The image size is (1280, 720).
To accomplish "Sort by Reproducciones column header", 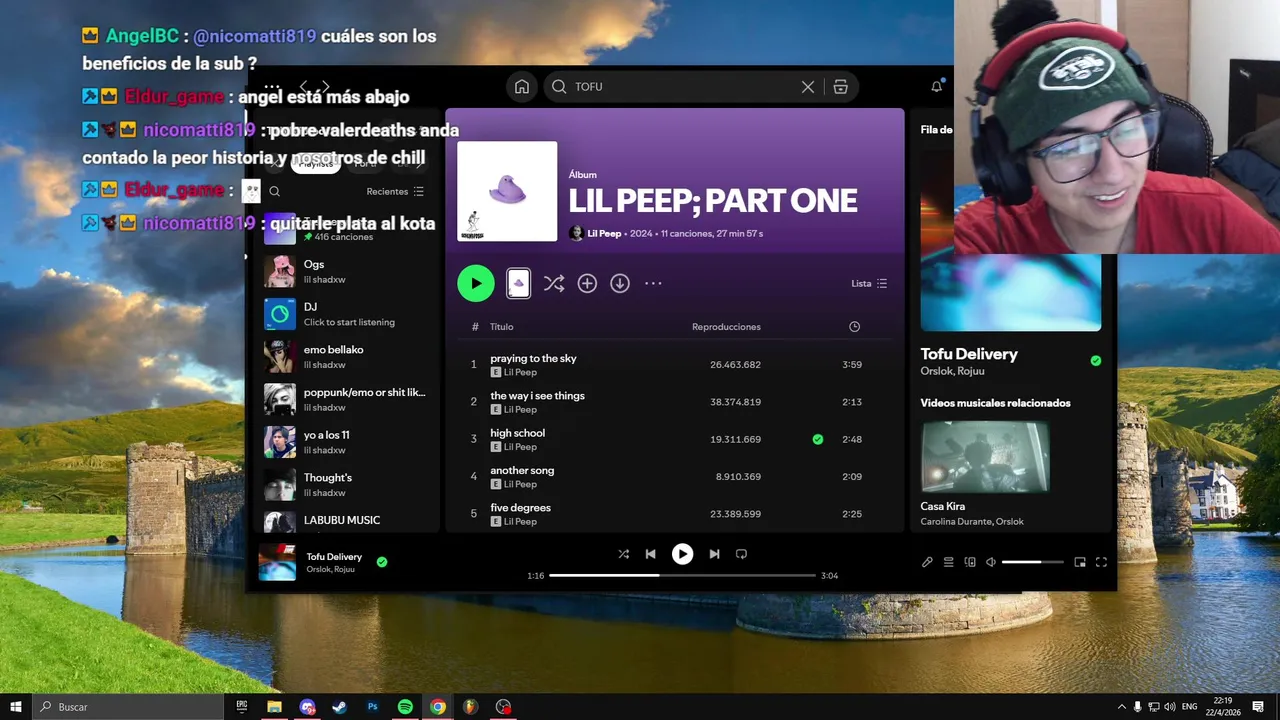I will pyautogui.click(x=726, y=327).
